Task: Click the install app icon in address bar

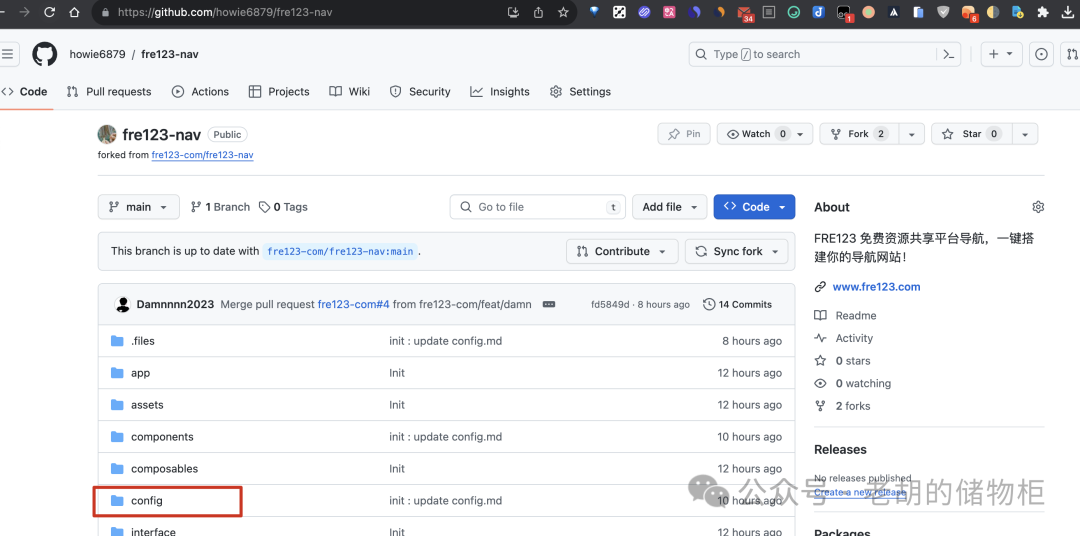Action: pos(512,12)
